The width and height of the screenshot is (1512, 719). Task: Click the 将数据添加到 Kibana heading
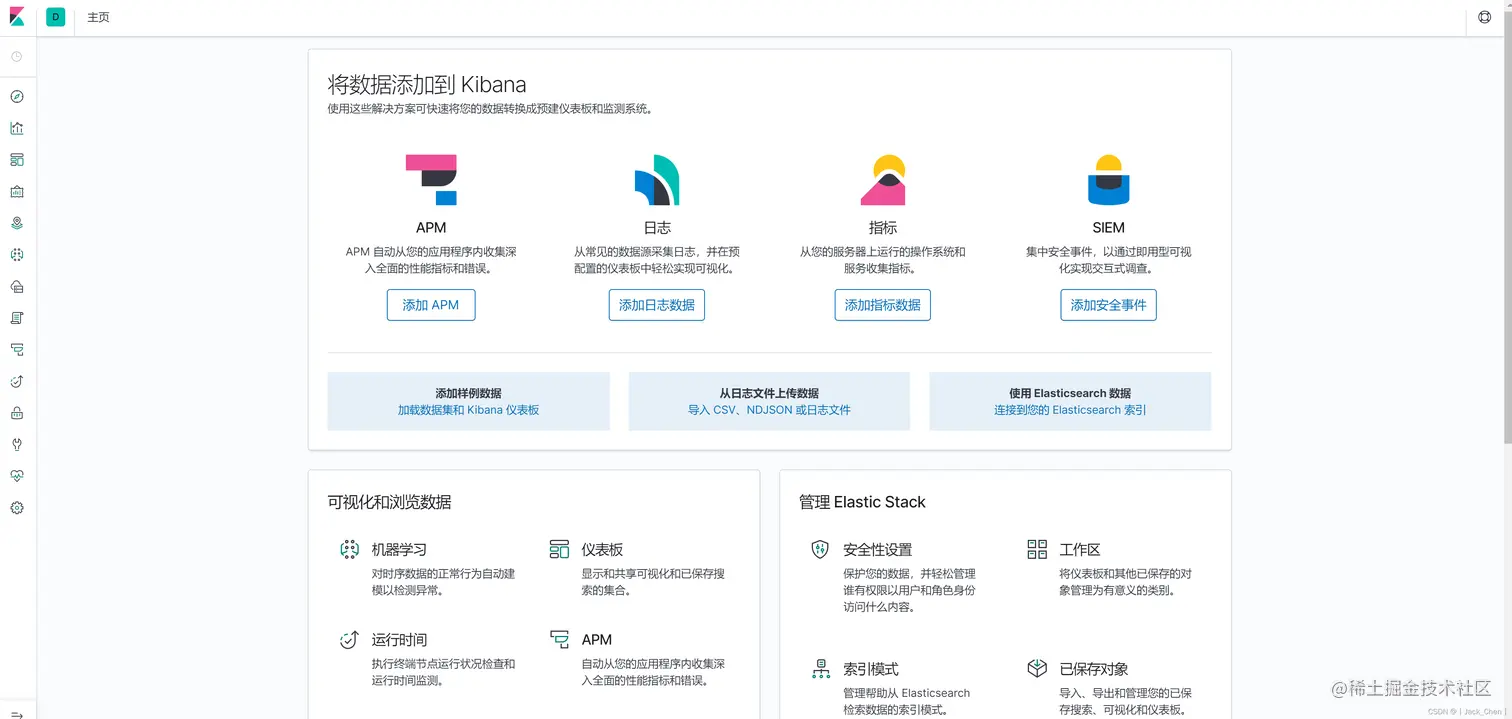427,85
